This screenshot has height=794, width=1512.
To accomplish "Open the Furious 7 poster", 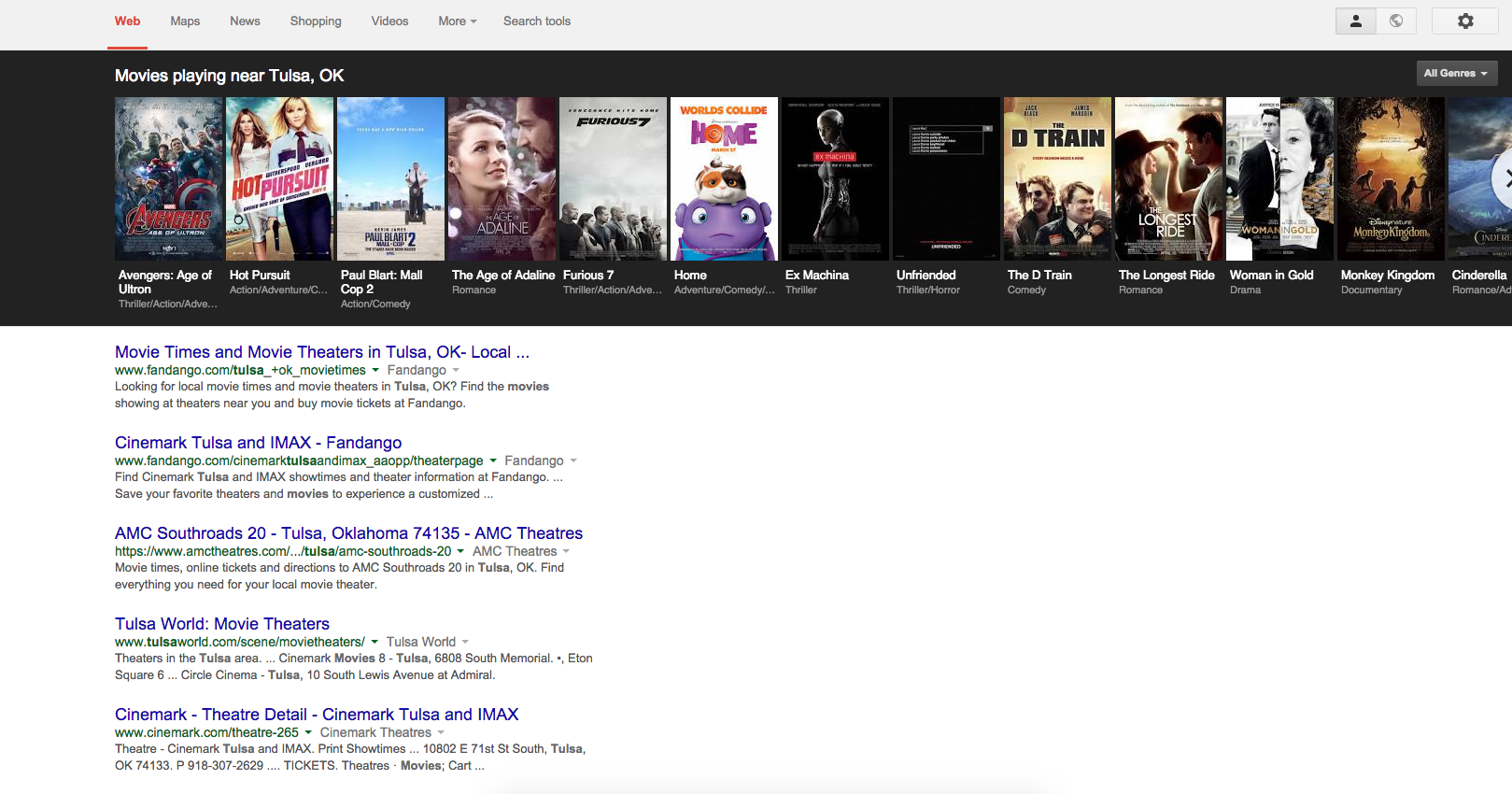I will tap(613, 178).
